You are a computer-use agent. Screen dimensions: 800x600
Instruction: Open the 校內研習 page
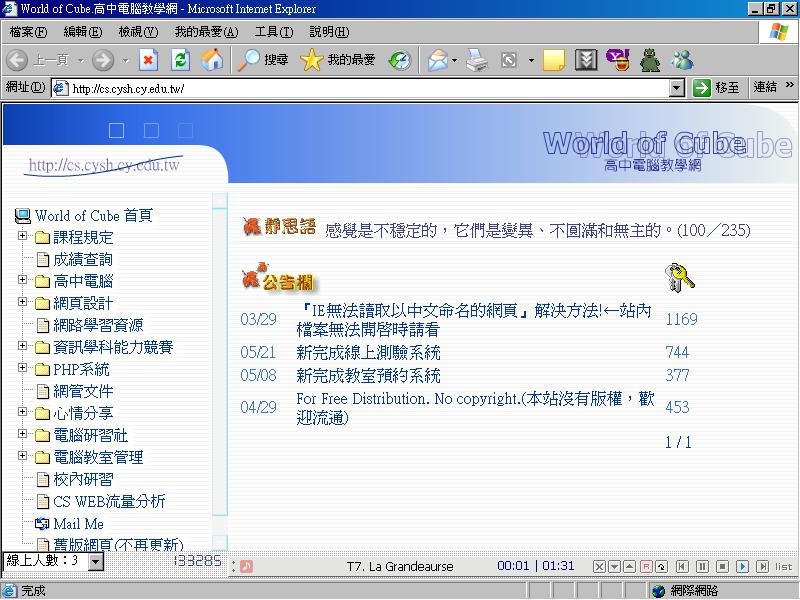pos(83,479)
